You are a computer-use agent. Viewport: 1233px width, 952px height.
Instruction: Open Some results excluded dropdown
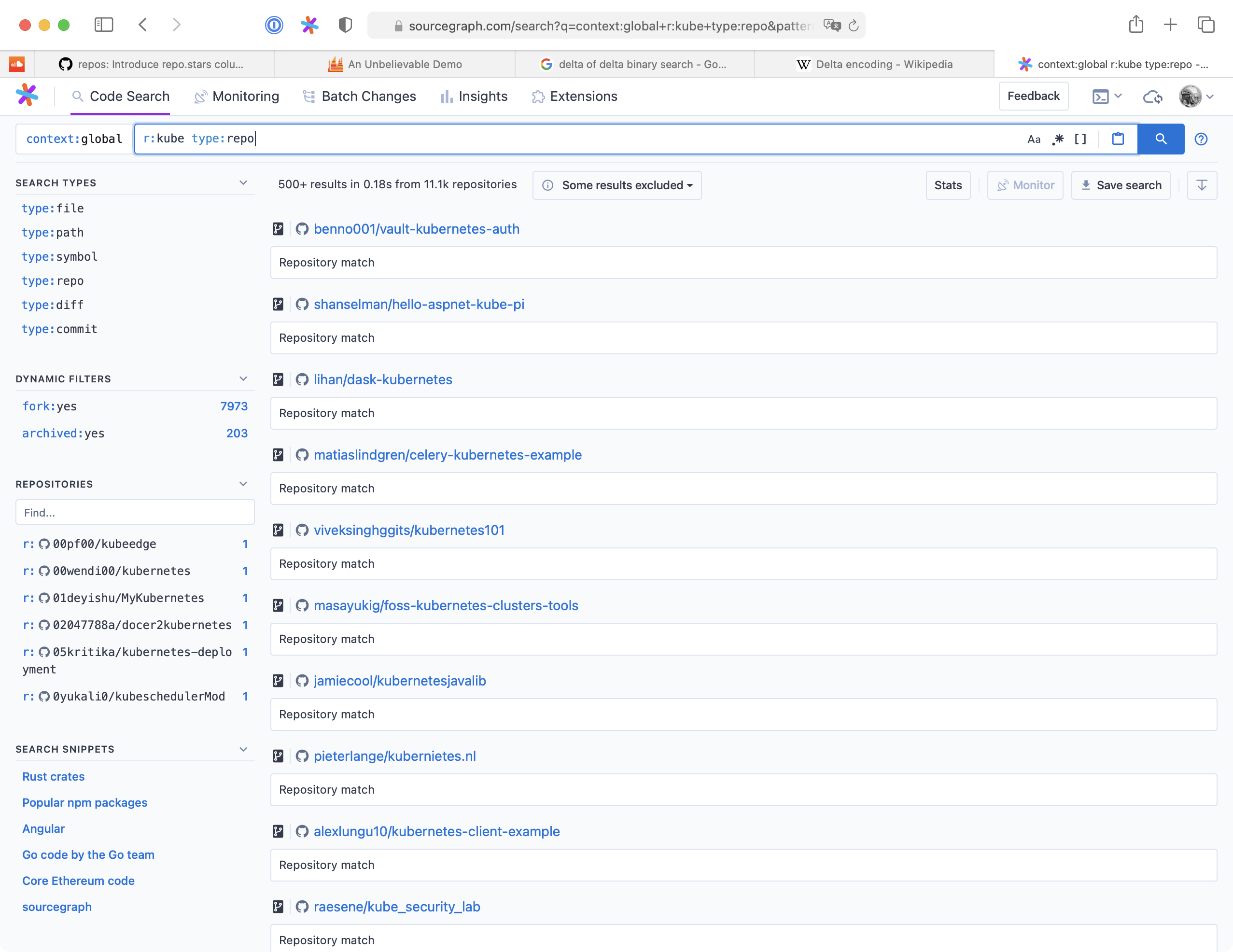617,185
